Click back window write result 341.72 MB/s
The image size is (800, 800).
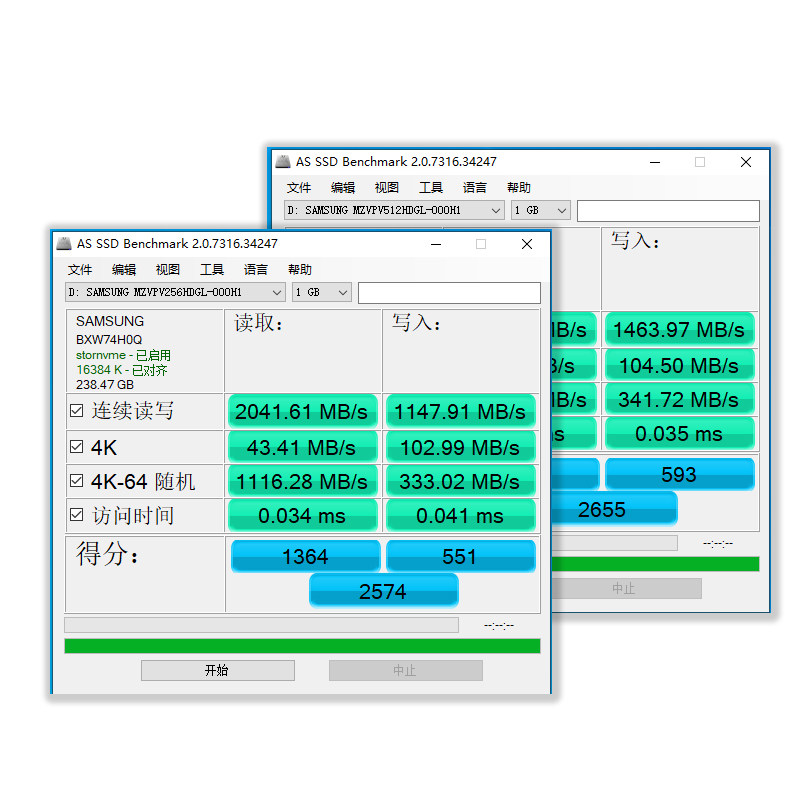click(679, 399)
